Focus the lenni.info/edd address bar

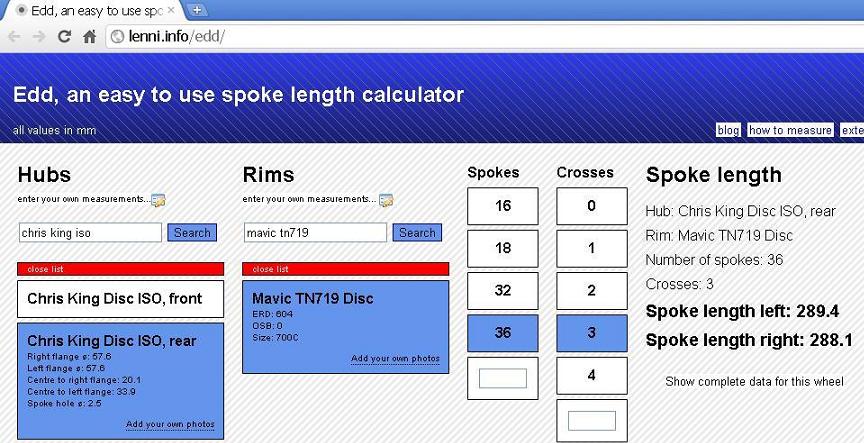[x=485, y=37]
